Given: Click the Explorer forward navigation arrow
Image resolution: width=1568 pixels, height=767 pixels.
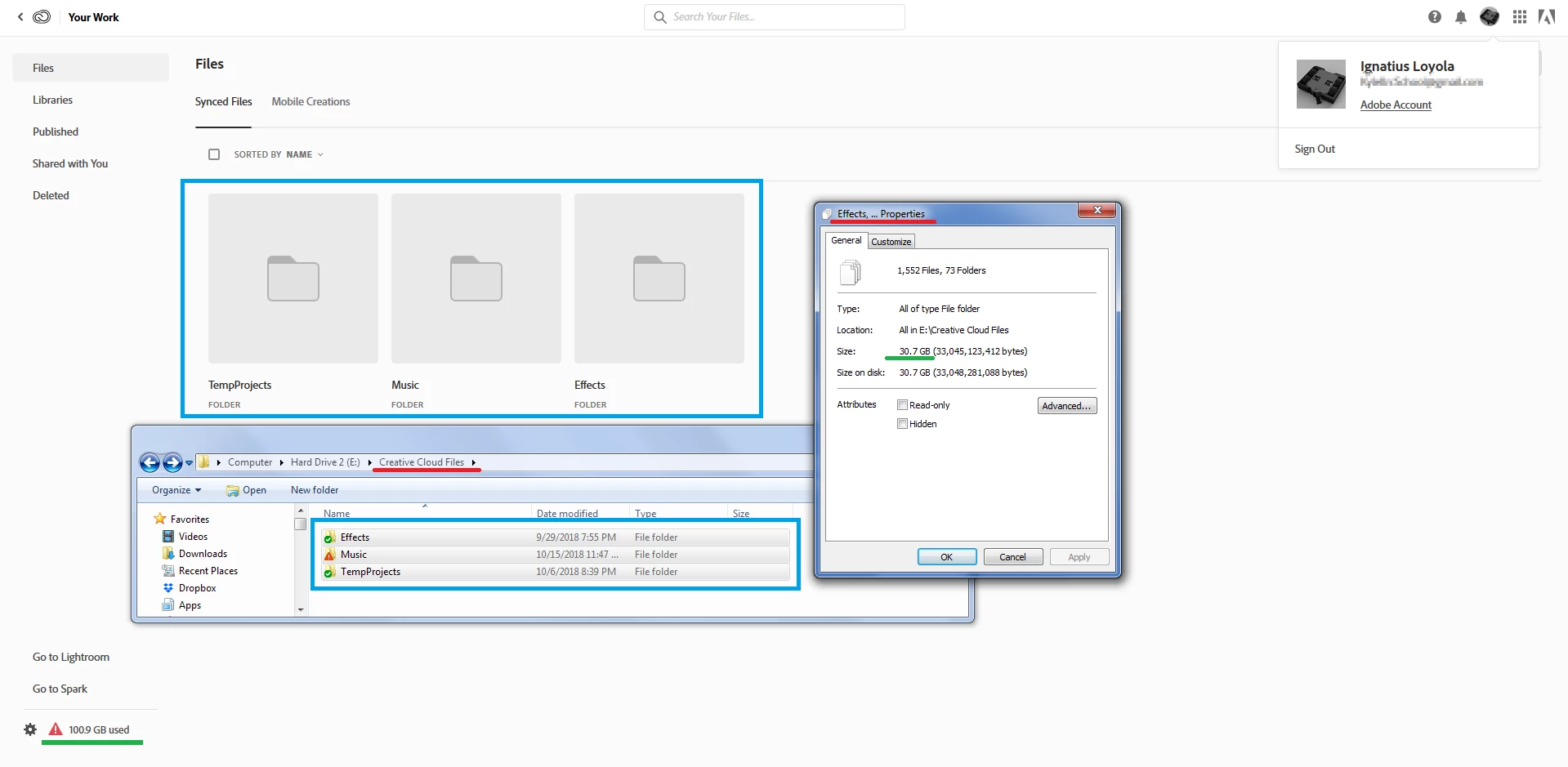Looking at the screenshot, I should tap(172, 463).
